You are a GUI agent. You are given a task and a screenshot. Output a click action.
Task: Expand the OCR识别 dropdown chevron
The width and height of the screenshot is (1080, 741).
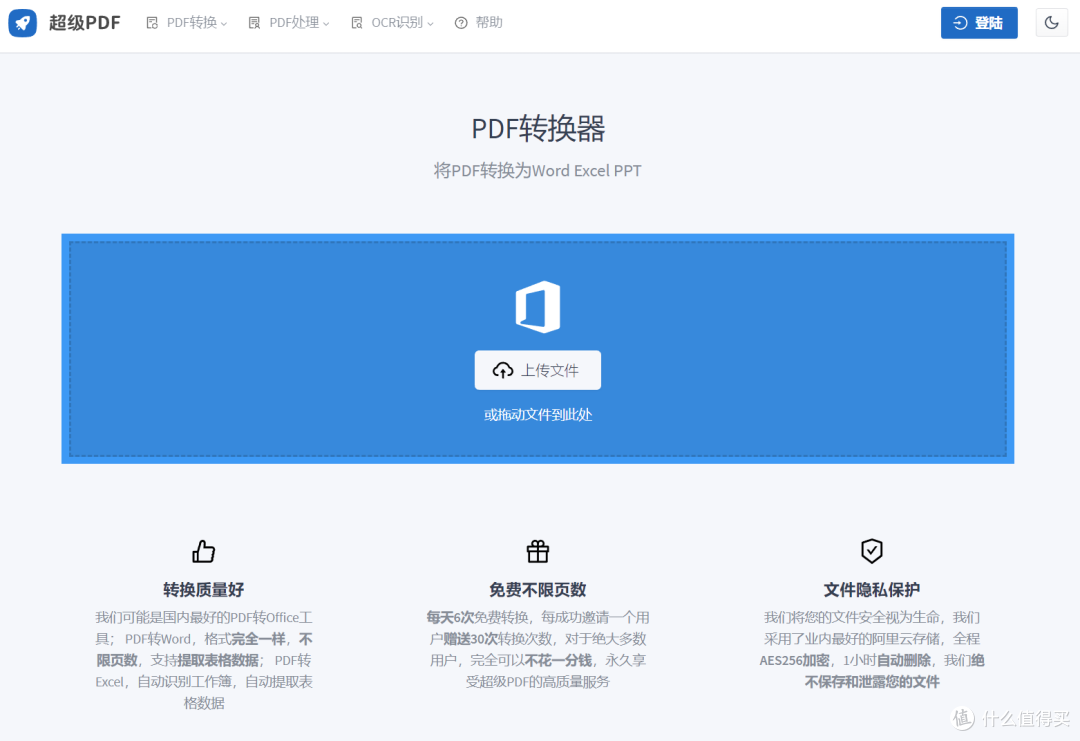[x=430, y=24]
